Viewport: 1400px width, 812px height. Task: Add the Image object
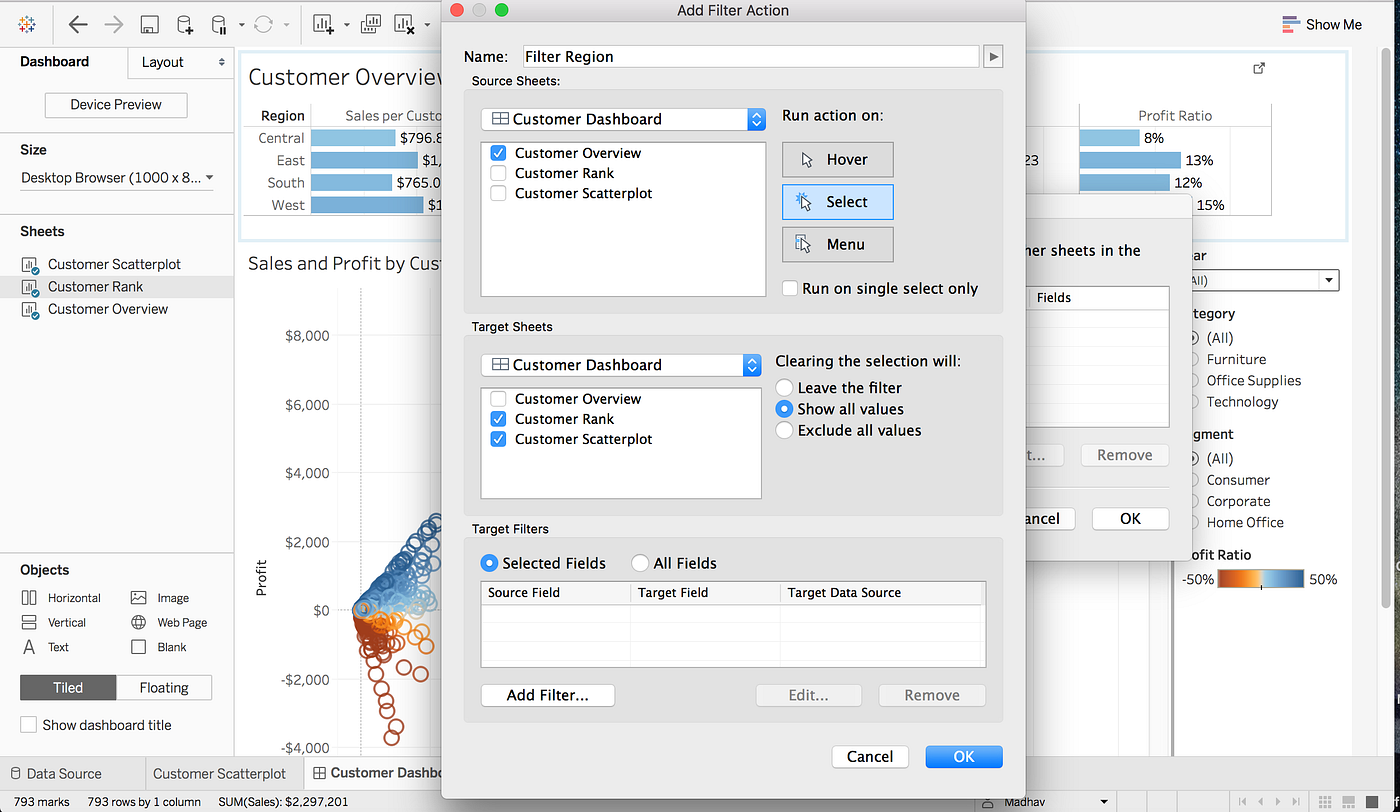click(x=160, y=598)
